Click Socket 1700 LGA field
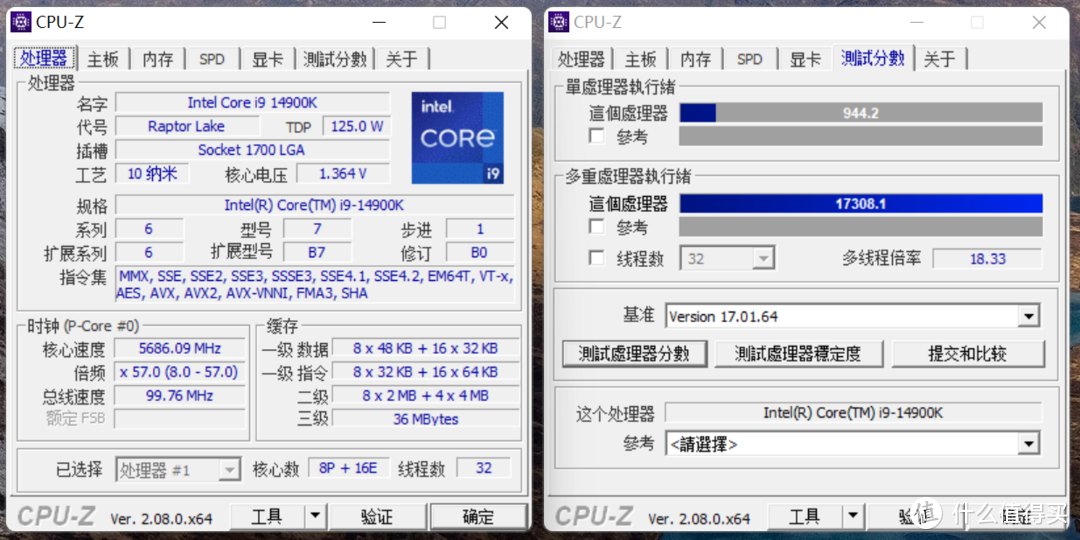Viewport: 1080px width, 540px height. (x=252, y=149)
